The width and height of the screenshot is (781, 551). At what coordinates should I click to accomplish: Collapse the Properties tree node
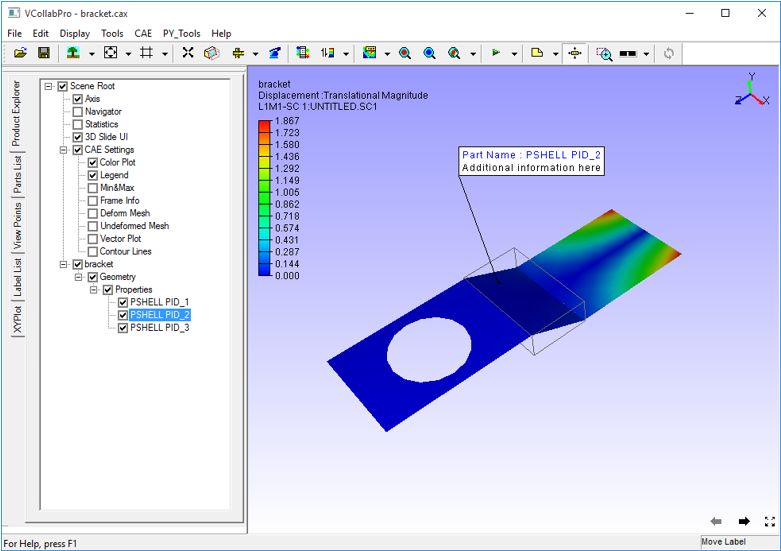(94, 289)
